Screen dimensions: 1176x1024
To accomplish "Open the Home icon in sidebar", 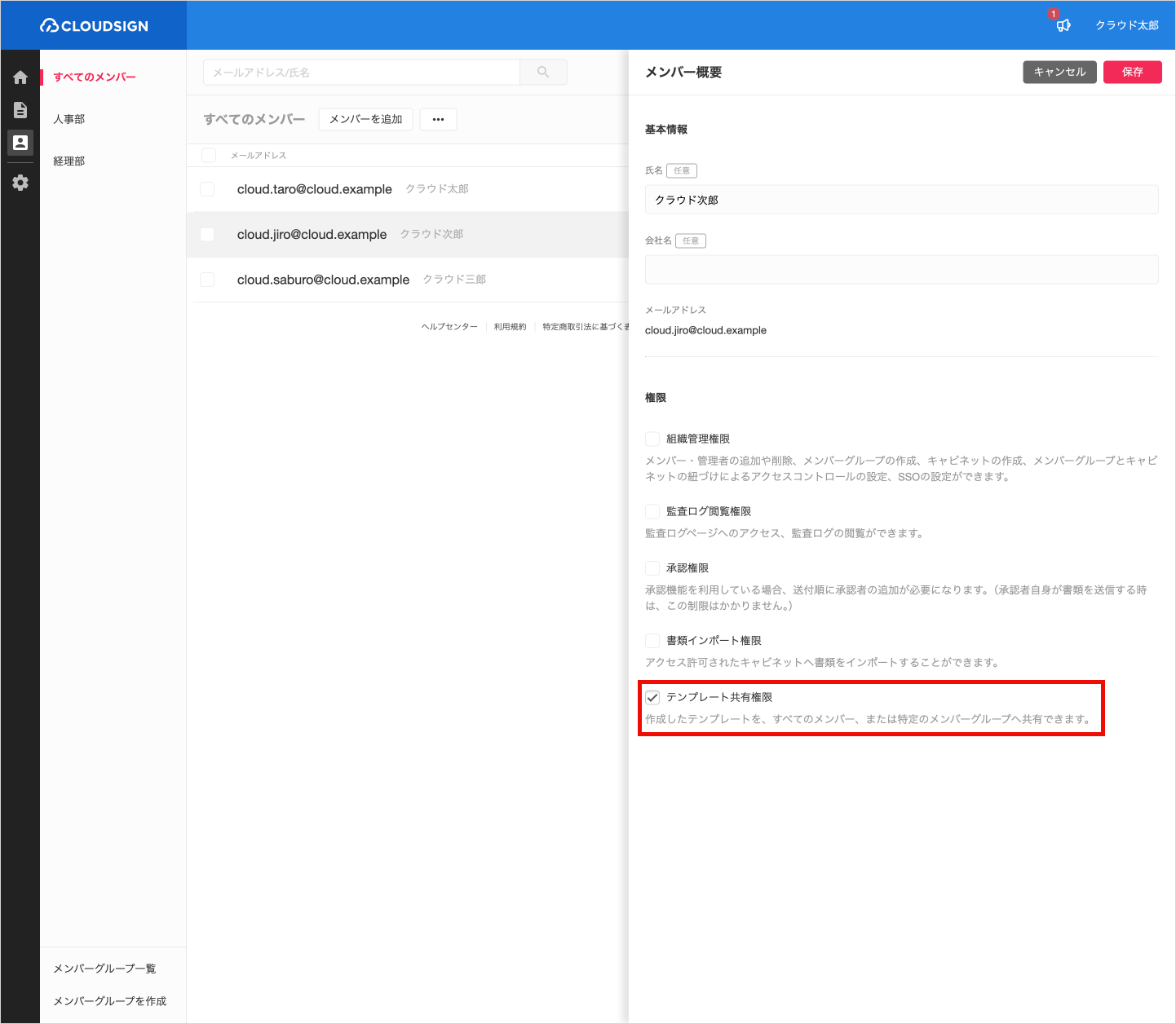I will coord(20,77).
